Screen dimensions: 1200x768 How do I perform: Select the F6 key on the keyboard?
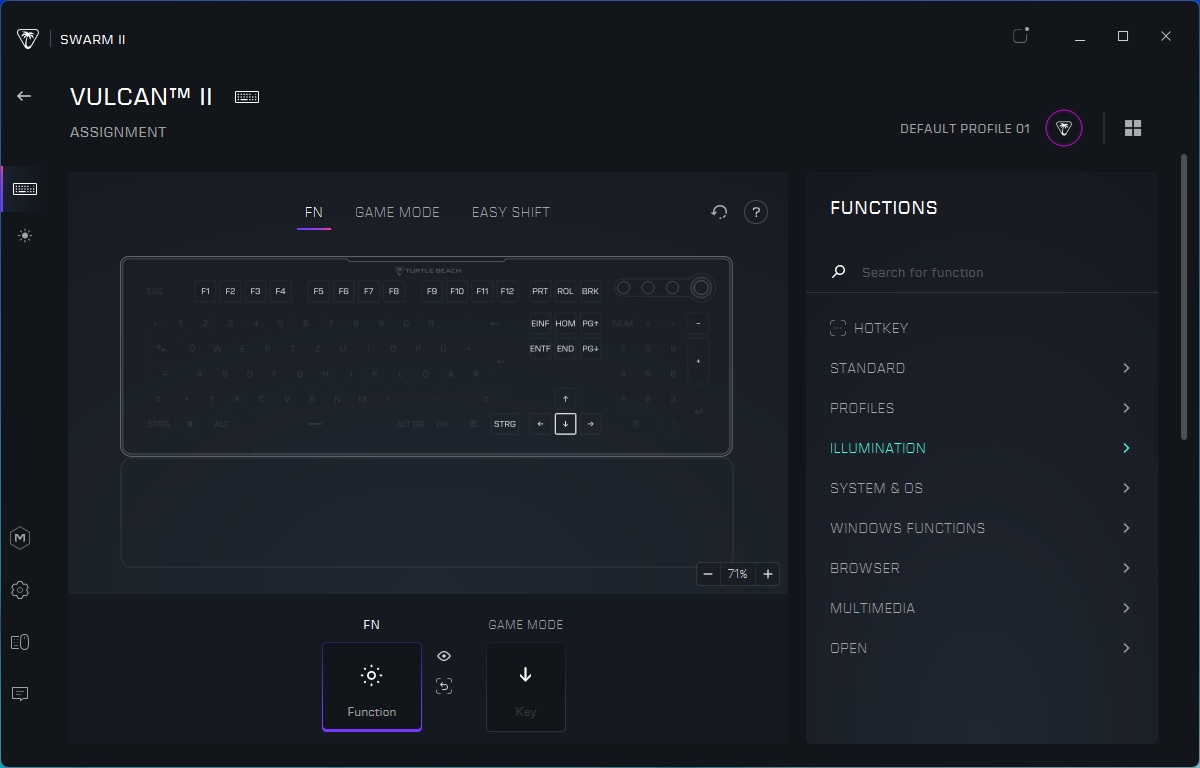pyautogui.click(x=343, y=291)
